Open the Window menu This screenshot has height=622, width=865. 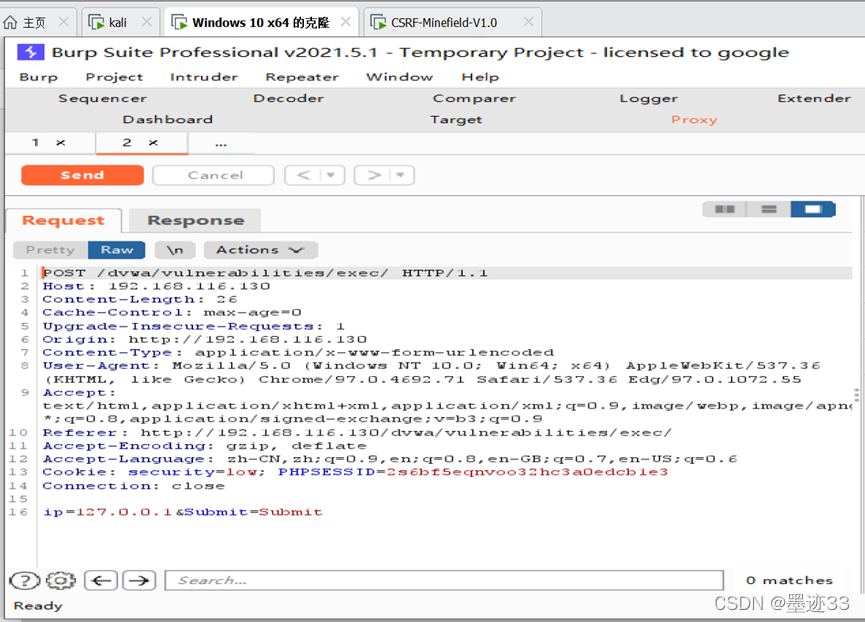399,77
